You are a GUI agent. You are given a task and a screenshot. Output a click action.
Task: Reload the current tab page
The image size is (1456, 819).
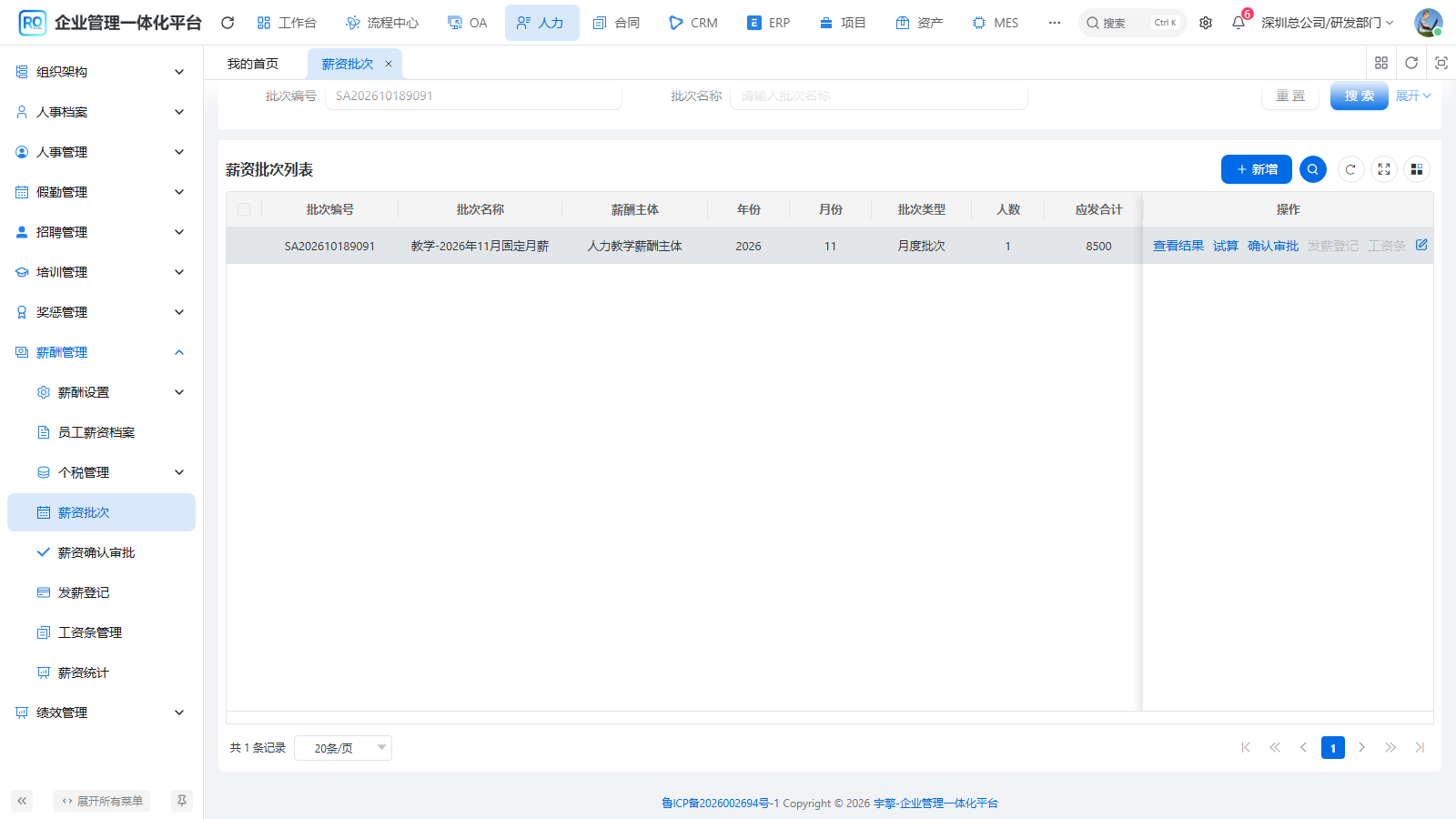point(1411,63)
